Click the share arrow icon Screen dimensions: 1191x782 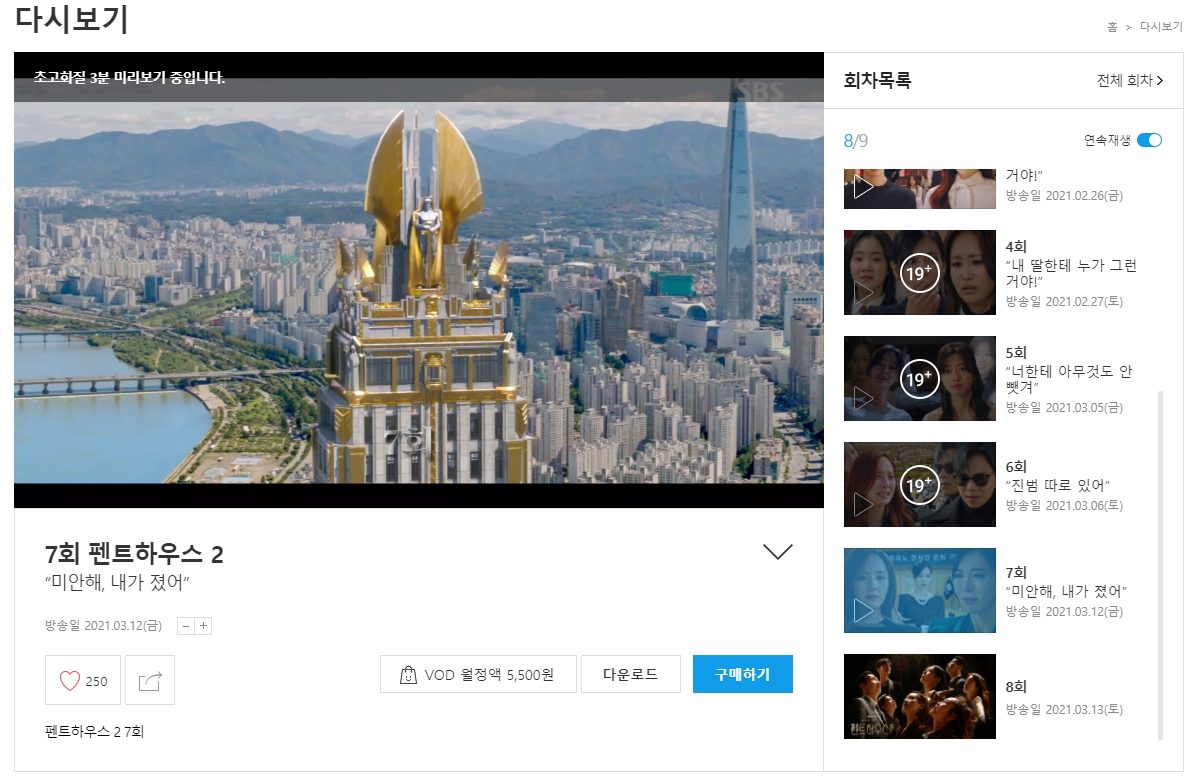tap(150, 680)
